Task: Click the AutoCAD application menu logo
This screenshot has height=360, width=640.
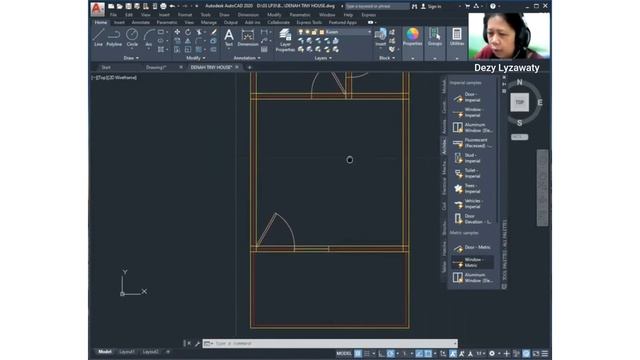Action: coord(97,9)
